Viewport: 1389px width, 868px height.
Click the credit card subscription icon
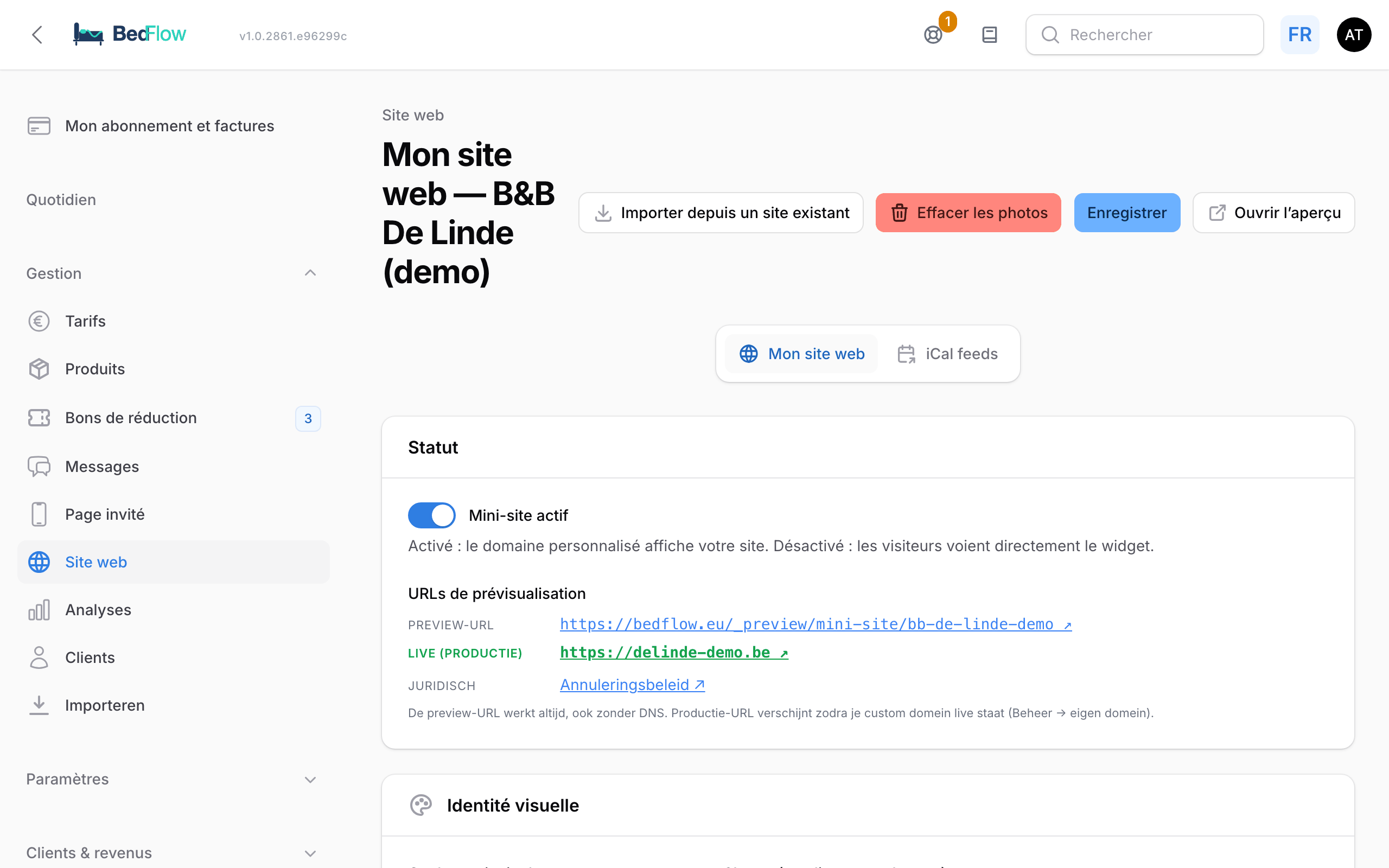(x=39, y=126)
